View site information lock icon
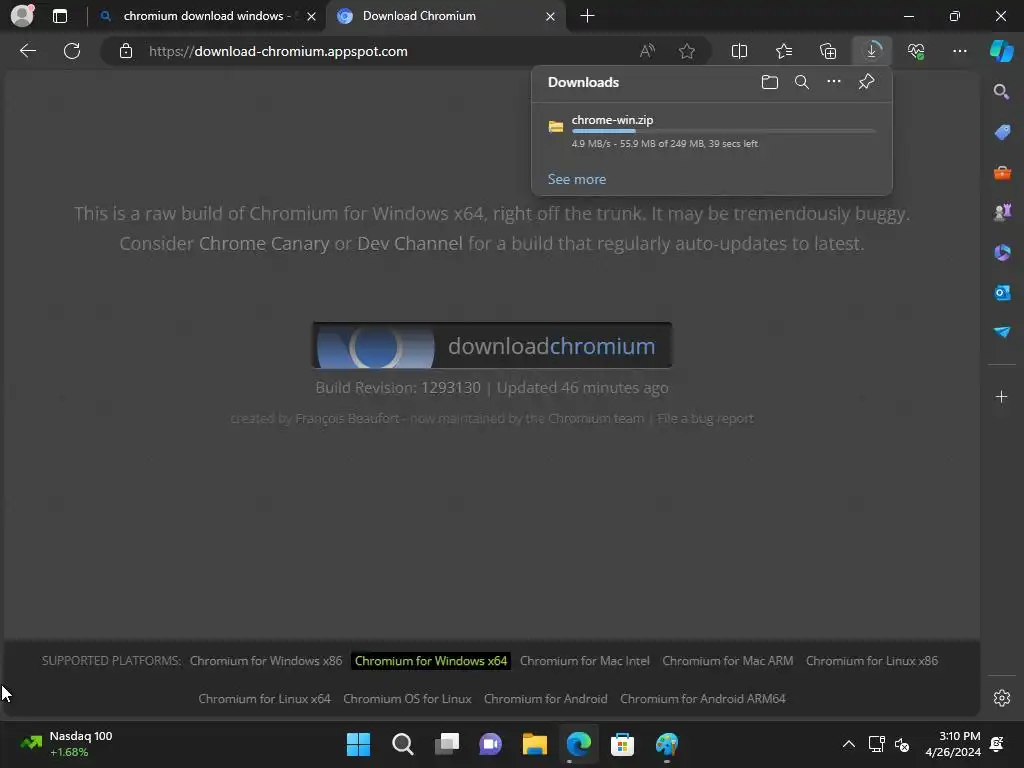This screenshot has height=768, width=1024. tap(126, 51)
